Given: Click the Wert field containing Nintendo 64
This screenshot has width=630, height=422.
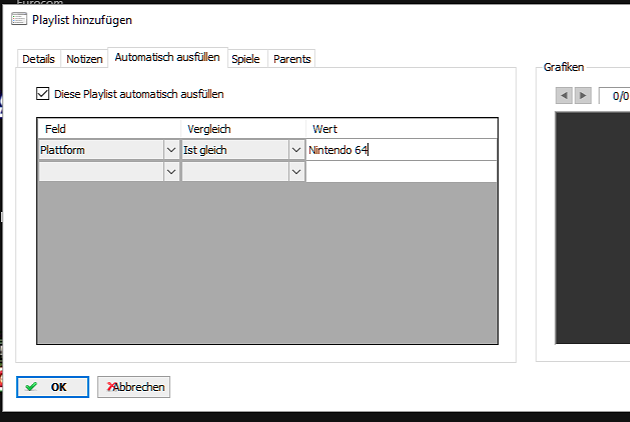Looking at the screenshot, I should click(401, 150).
